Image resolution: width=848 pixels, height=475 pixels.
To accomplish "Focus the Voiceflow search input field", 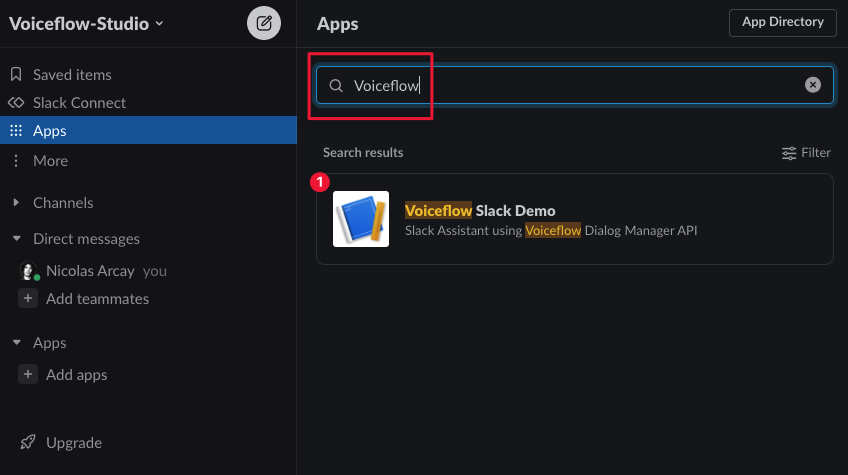I will point(574,85).
